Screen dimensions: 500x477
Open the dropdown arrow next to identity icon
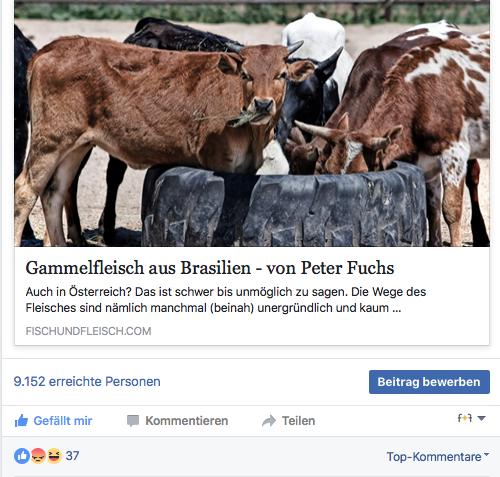[x=481, y=418]
